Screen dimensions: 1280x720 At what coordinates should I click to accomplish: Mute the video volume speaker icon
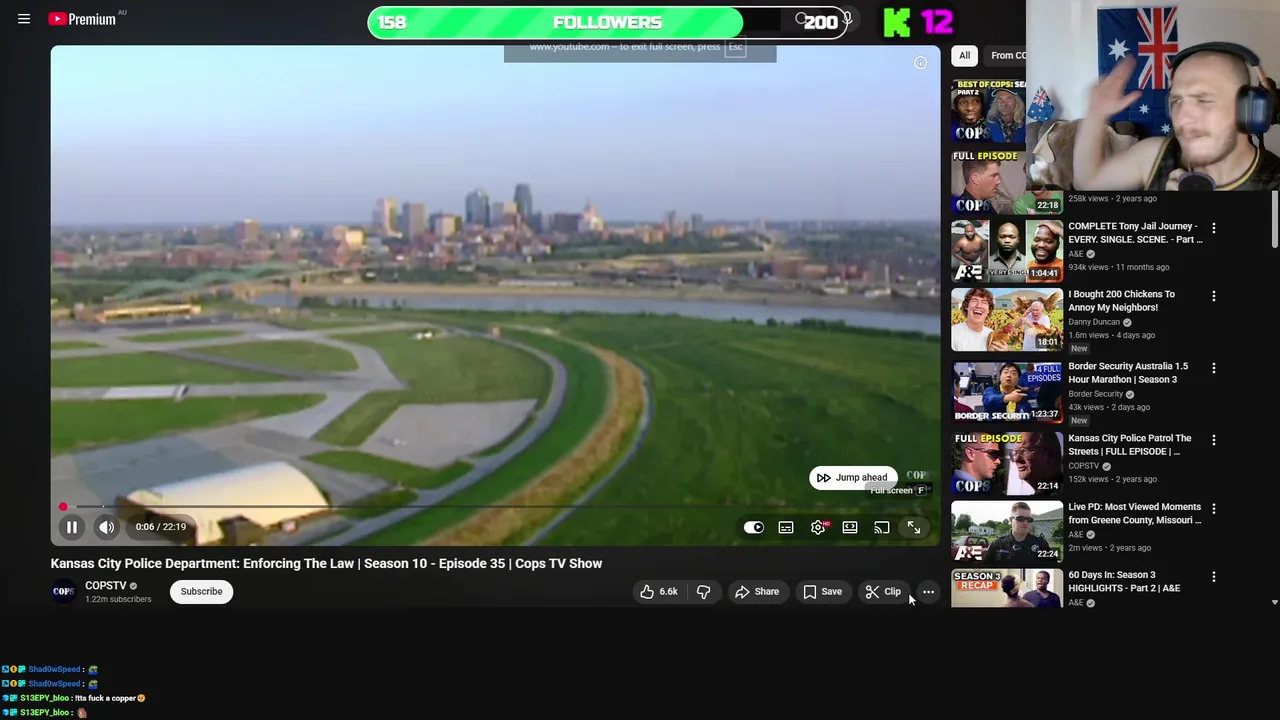(x=107, y=527)
